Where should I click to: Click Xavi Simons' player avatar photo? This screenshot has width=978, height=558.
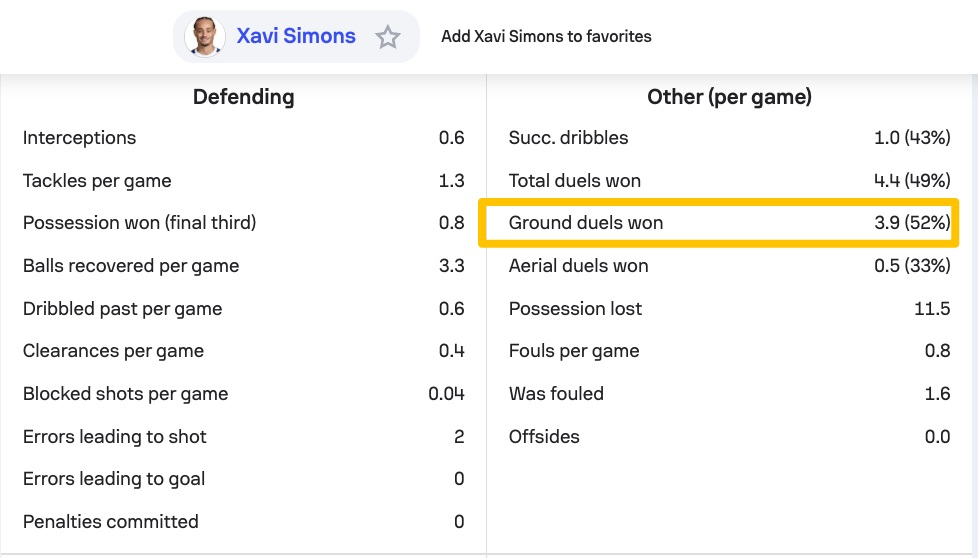point(205,37)
